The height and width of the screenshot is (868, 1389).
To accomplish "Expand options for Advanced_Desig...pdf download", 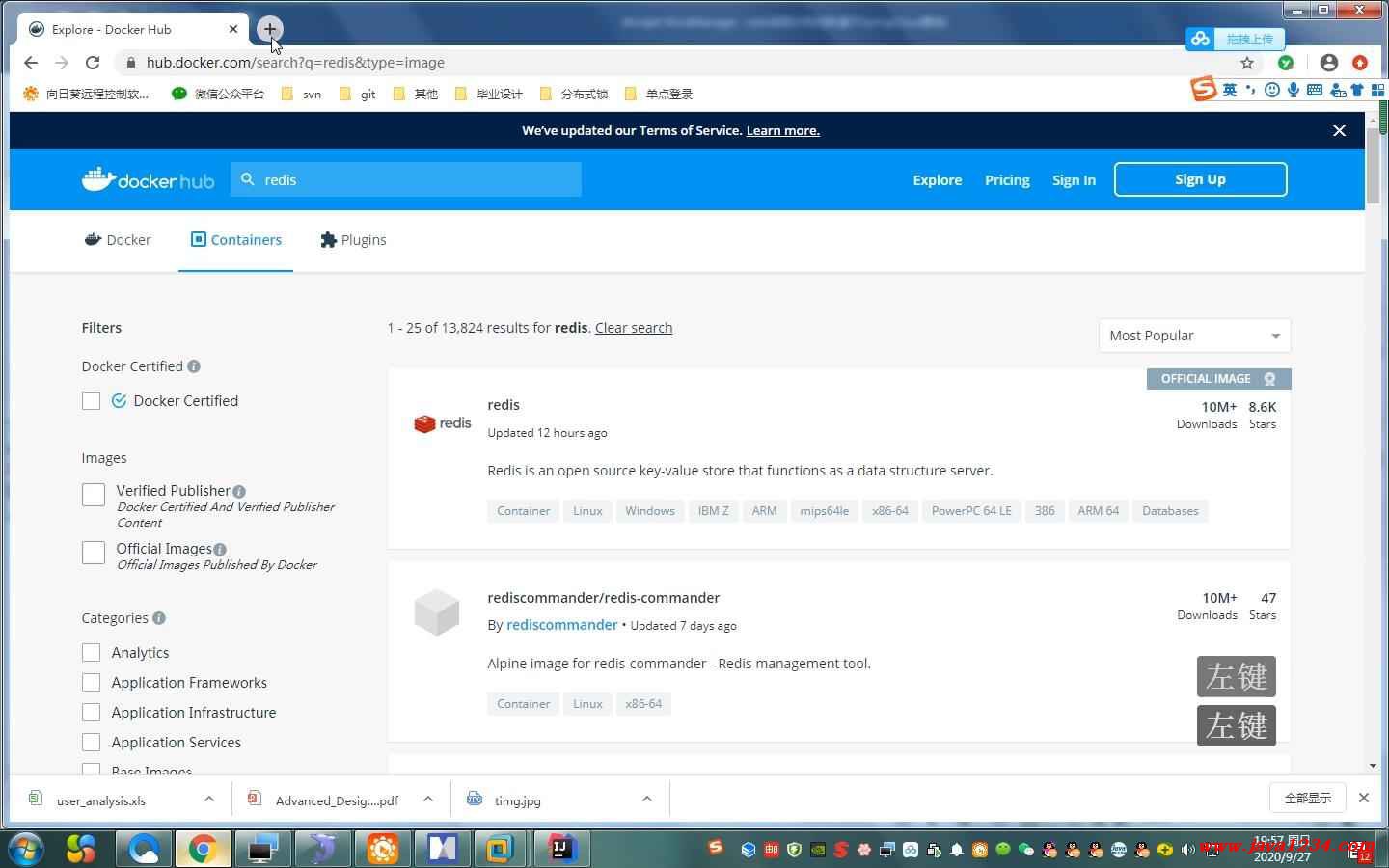I will [428, 799].
